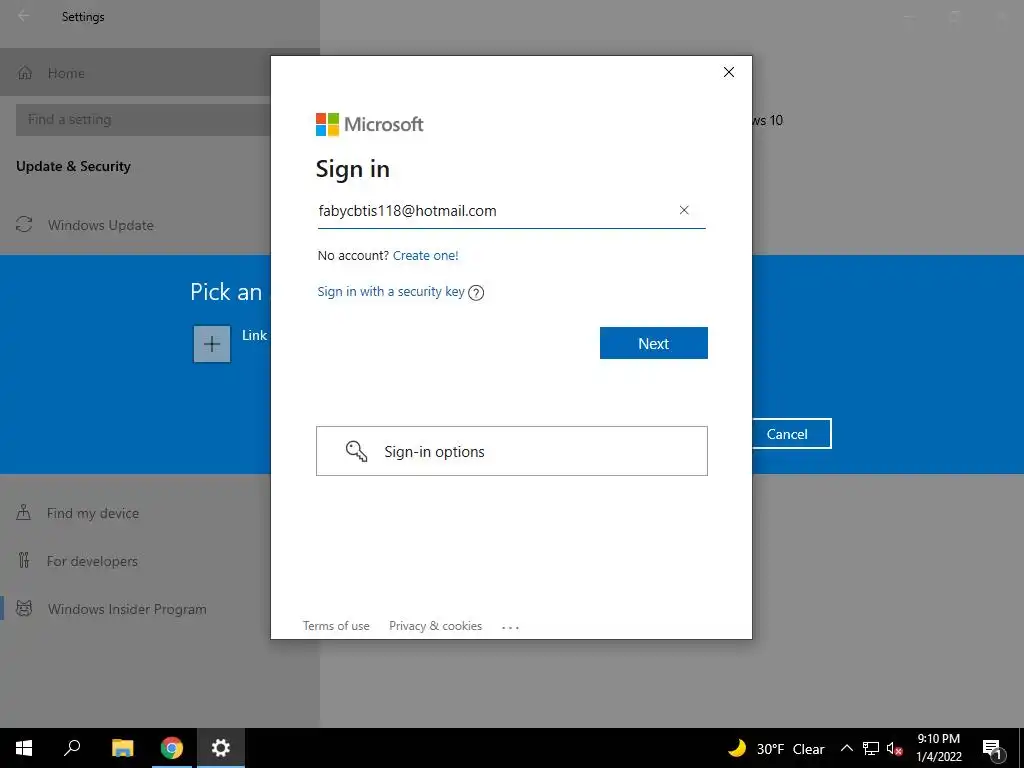Click network icon in system tray

point(871,748)
